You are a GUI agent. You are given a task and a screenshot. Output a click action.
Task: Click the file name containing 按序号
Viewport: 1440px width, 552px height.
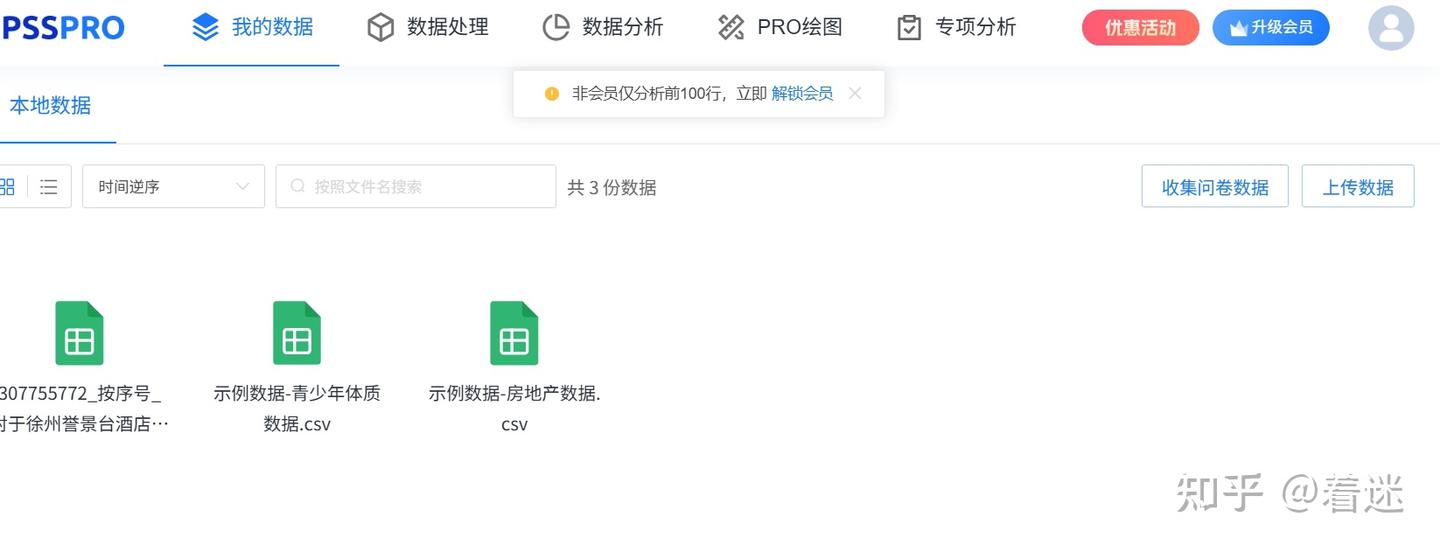click(82, 409)
